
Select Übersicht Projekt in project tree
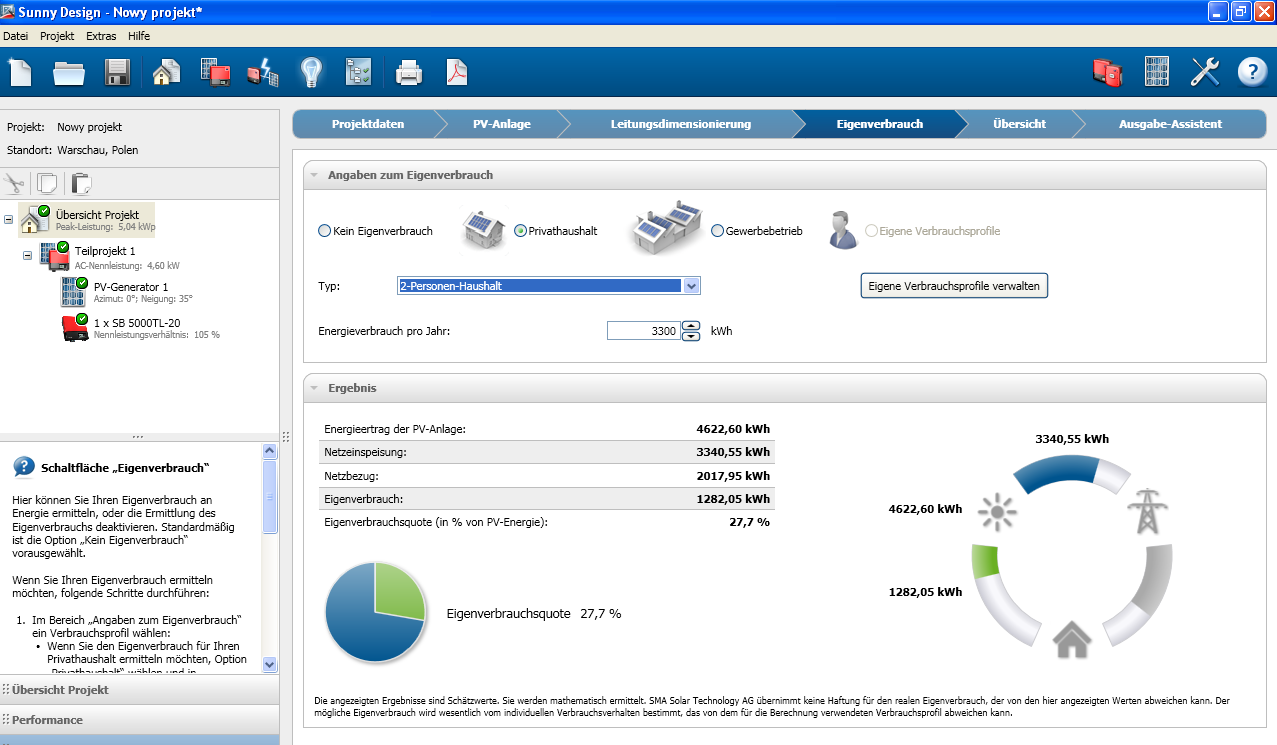(x=87, y=219)
